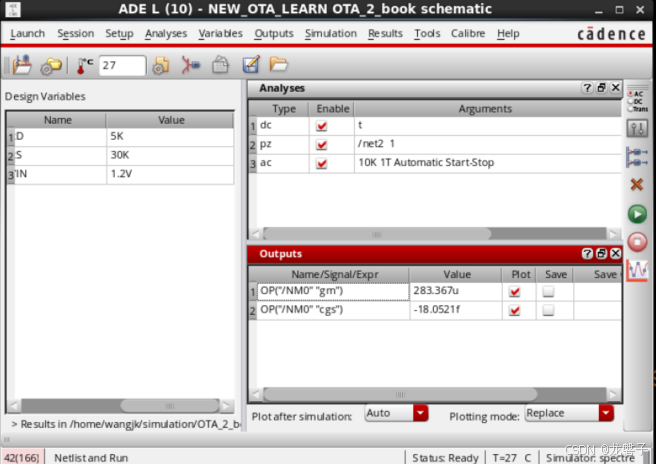Image resolution: width=656 pixels, height=464 pixels.
Task: Uncheck Plot for the cgs output
Action: [515, 310]
